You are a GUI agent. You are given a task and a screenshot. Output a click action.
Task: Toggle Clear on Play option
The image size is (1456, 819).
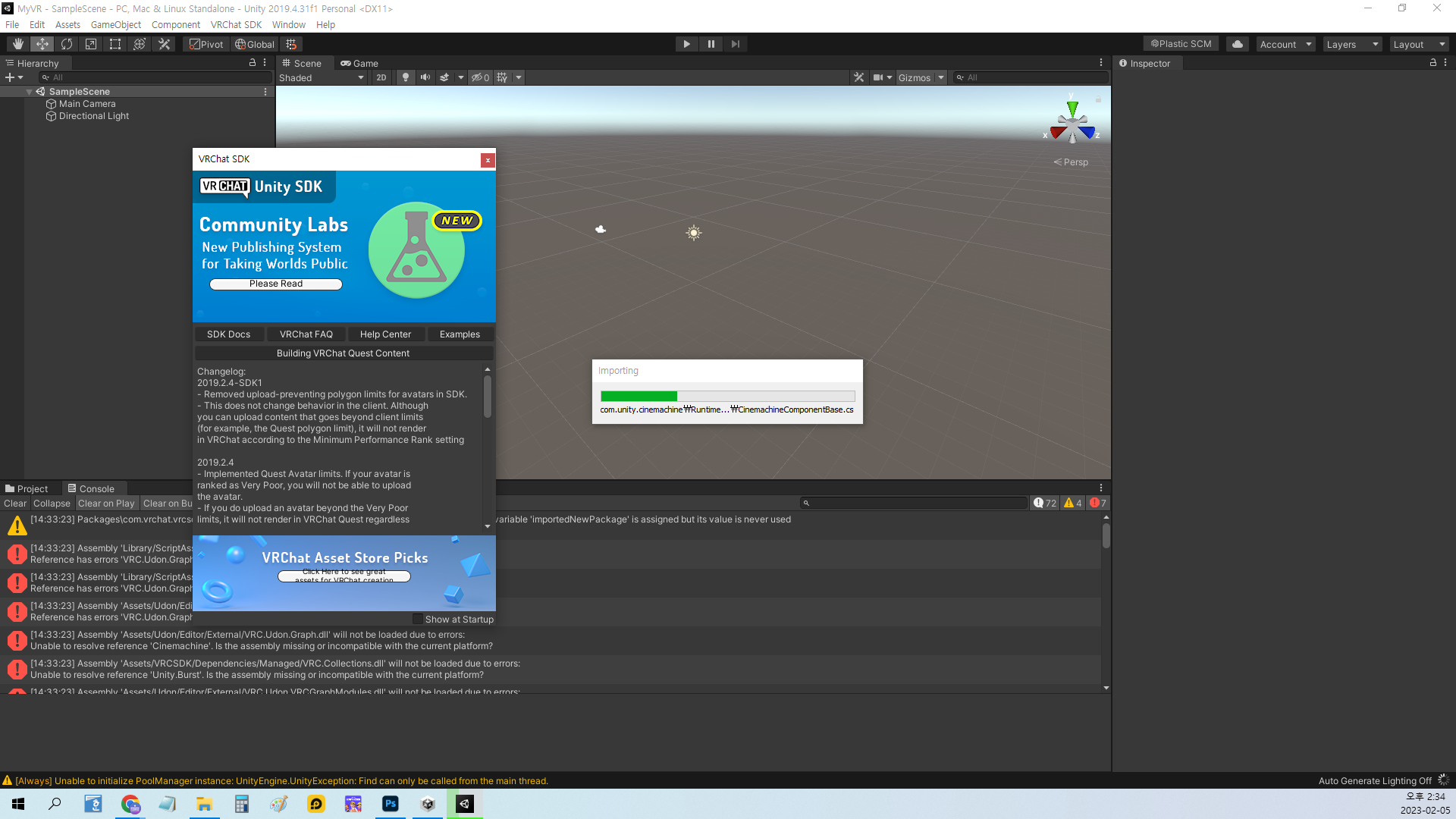pos(106,503)
